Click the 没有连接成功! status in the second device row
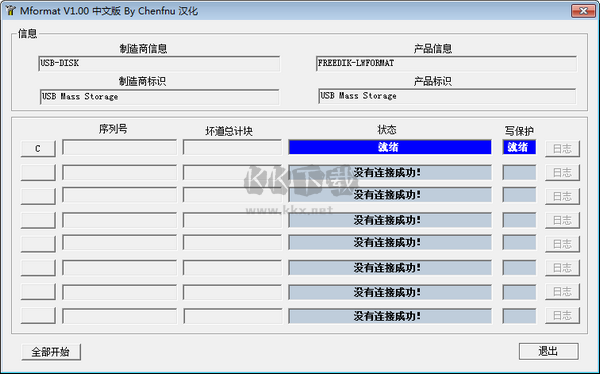600x374 pixels. 390,173
